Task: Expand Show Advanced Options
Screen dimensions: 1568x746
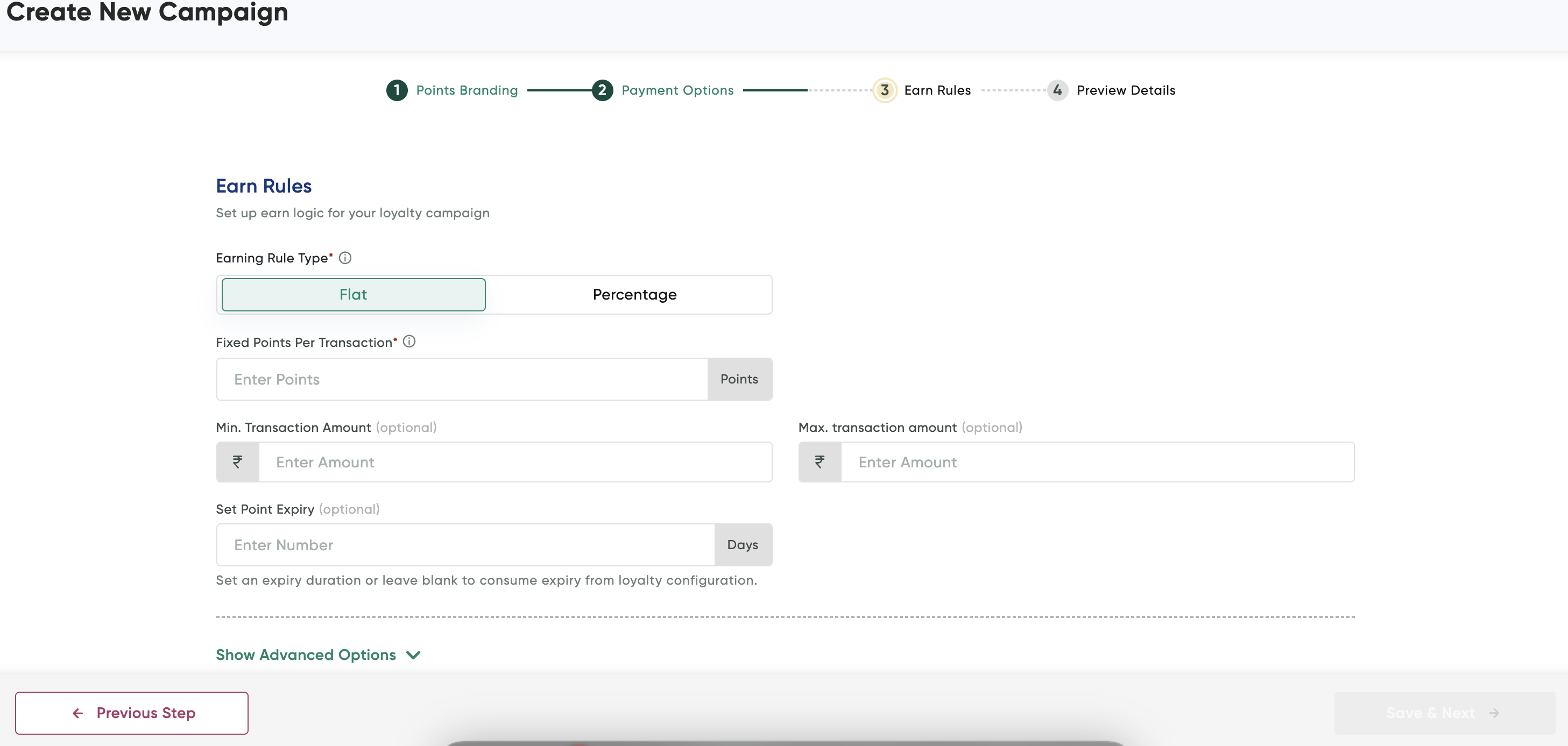Action: click(319, 655)
